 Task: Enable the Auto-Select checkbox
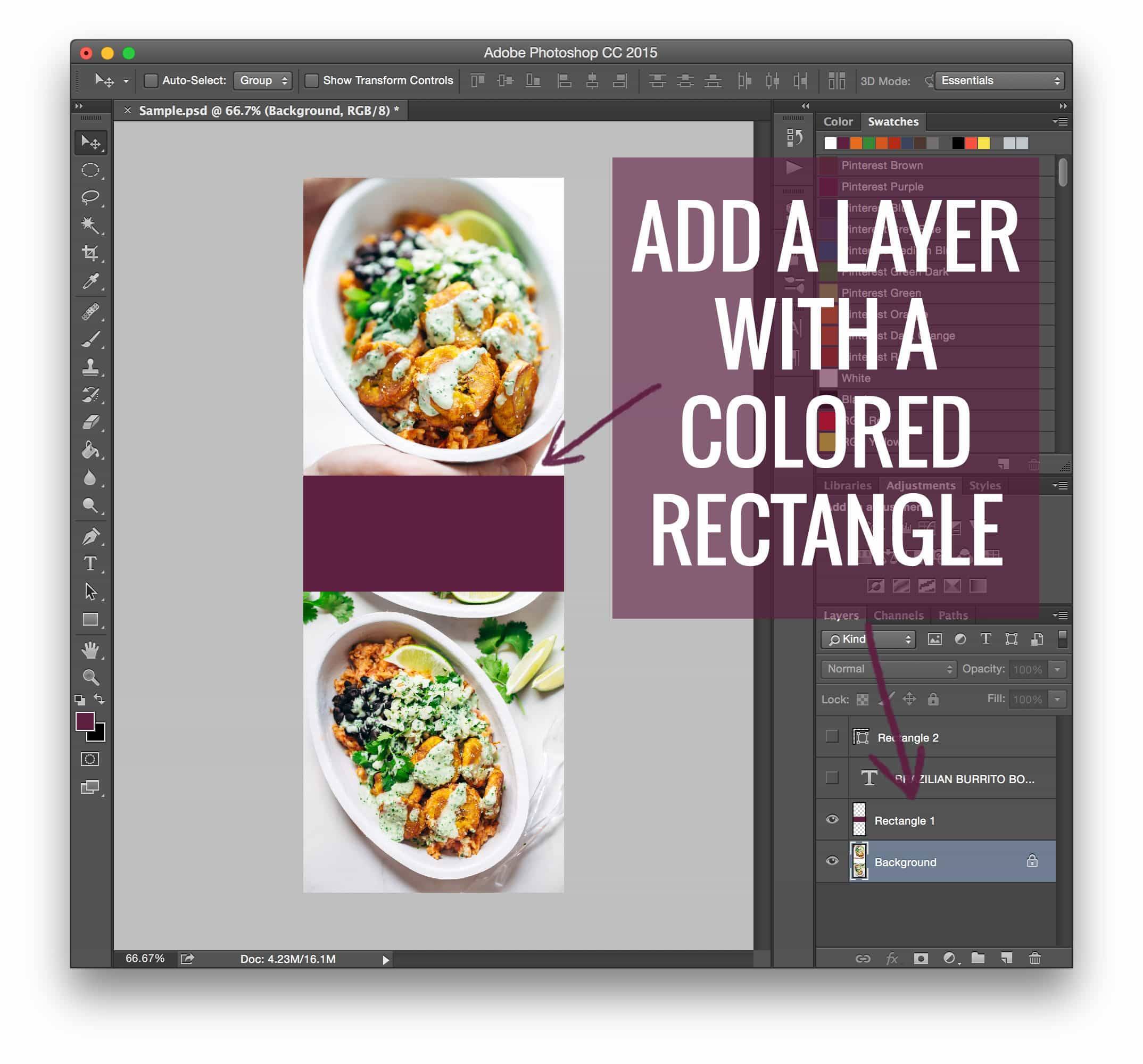(x=151, y=81)
